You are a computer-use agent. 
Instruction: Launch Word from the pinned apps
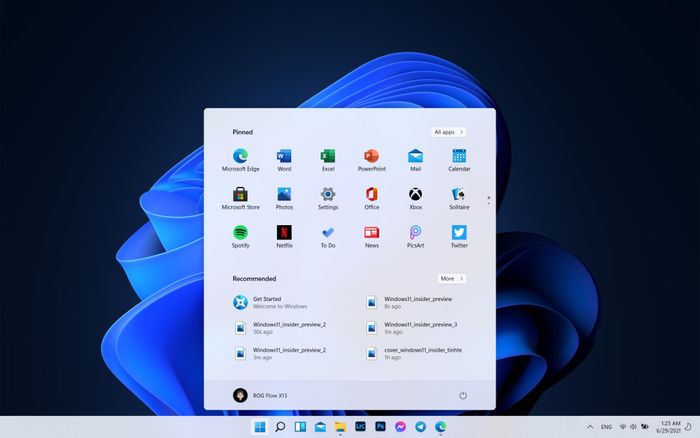click(284, 160)
